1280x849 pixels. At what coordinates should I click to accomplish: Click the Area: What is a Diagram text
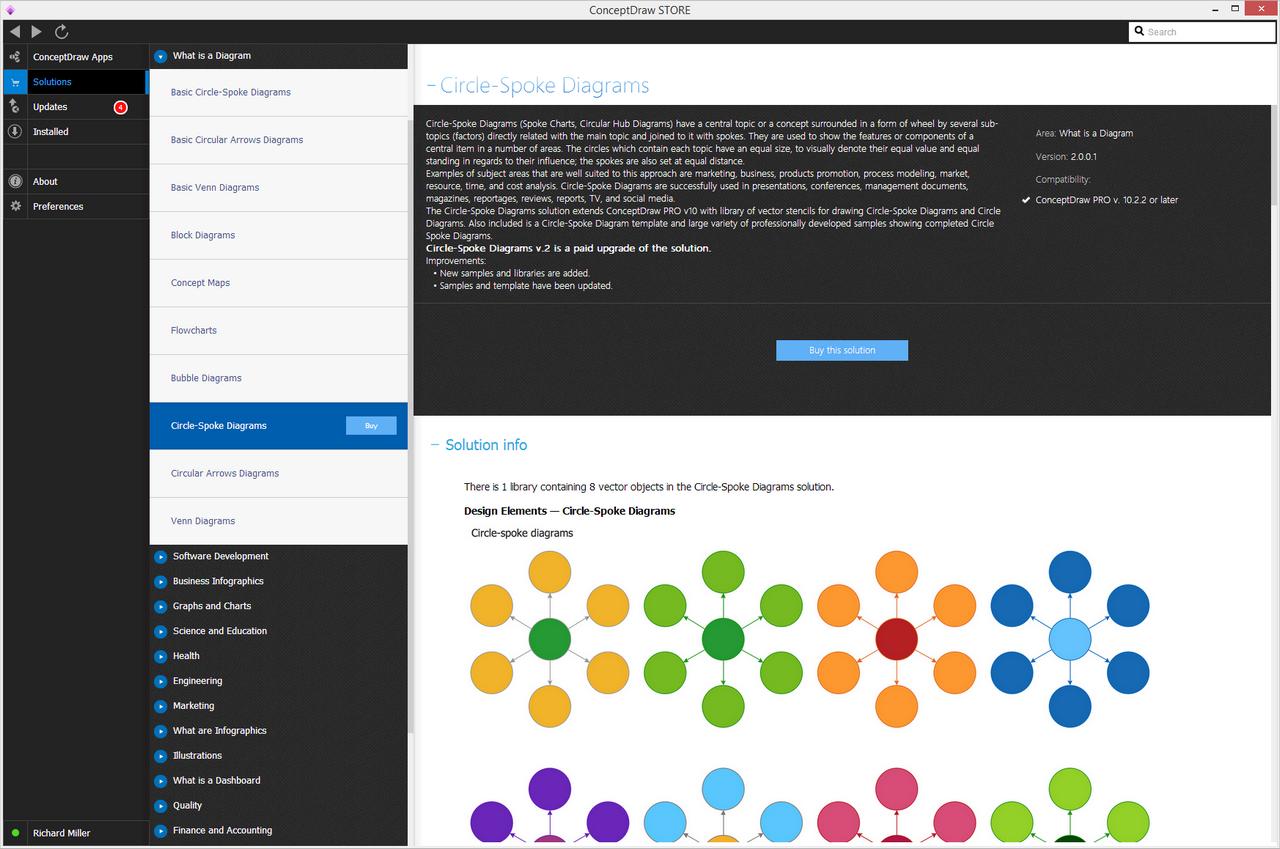coord(1084,133)
